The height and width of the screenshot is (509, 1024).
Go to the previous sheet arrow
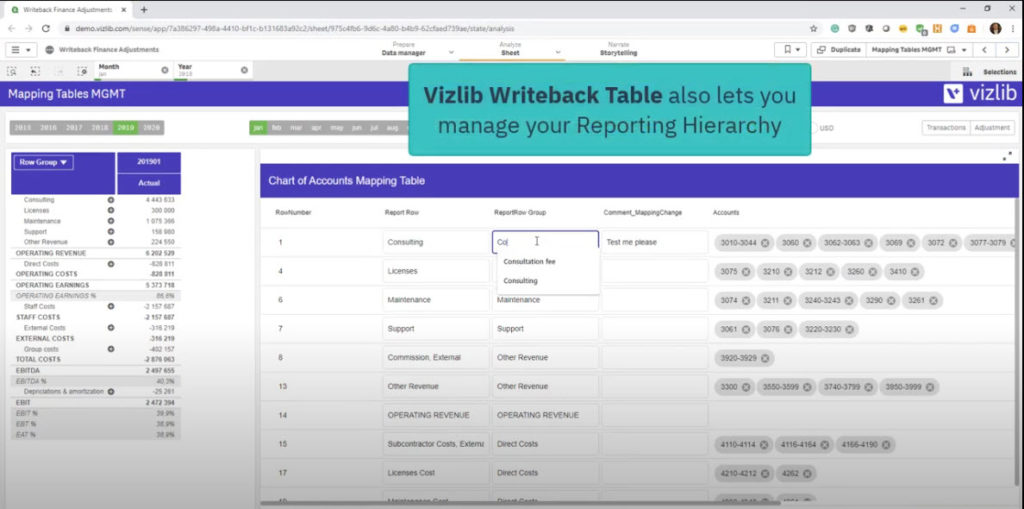tap(984, 50)
